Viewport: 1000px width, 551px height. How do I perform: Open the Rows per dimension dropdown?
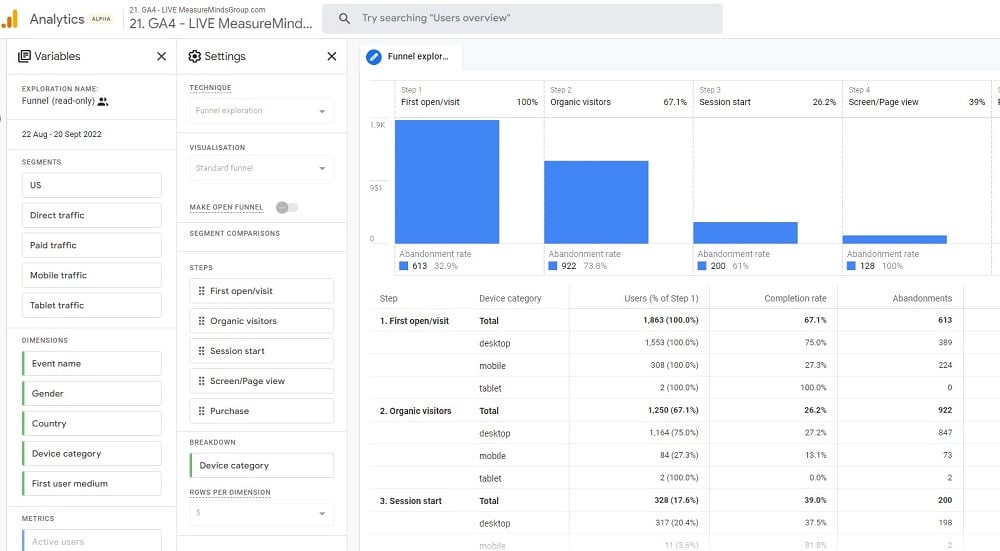tap(263, 513)
